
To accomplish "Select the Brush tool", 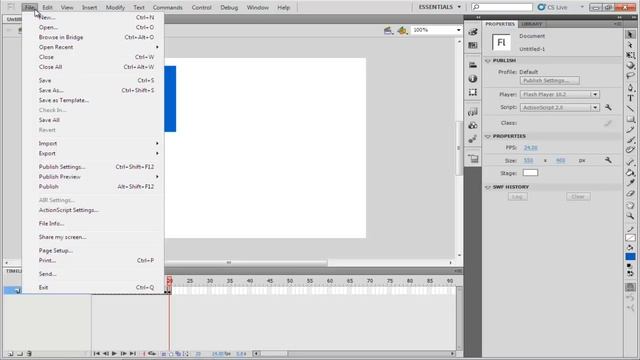I will (630, 140).
